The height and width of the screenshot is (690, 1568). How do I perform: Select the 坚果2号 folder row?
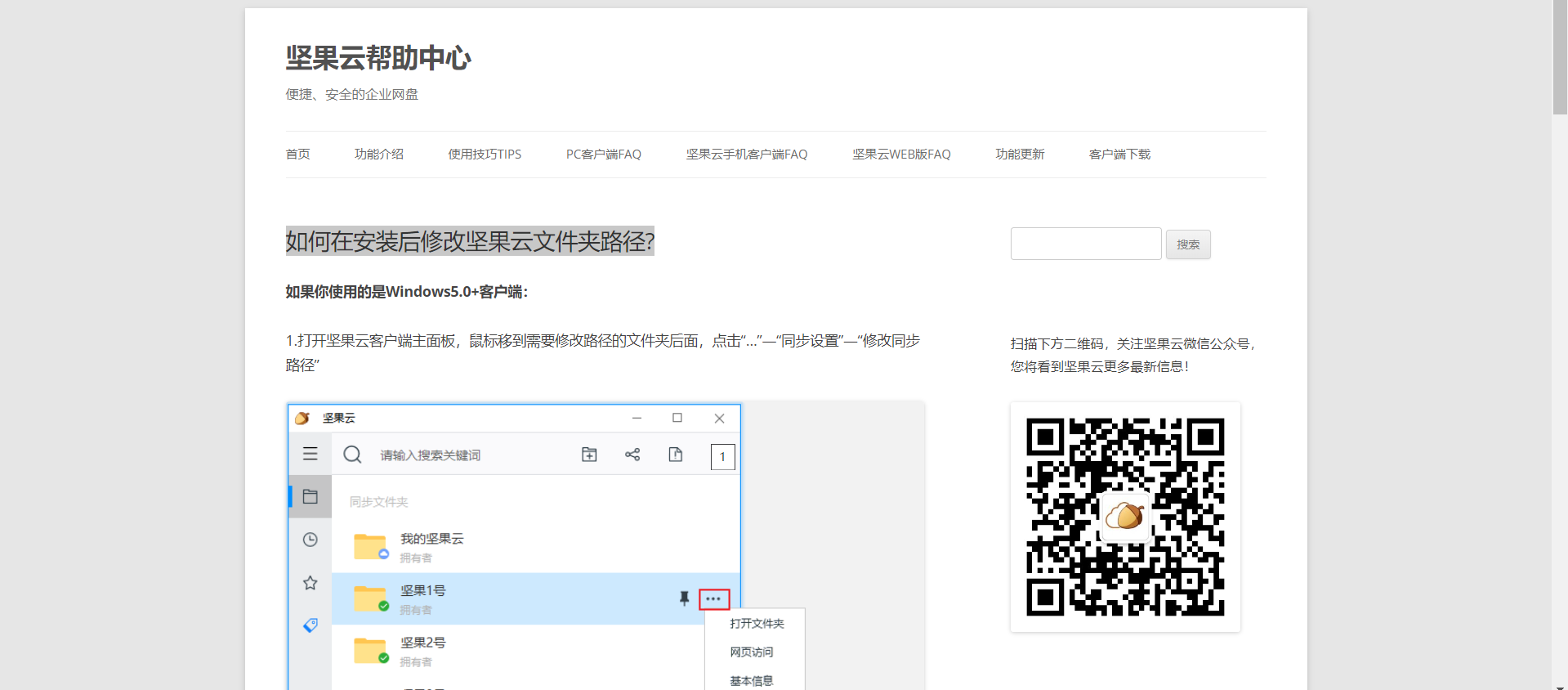[536, 652]
